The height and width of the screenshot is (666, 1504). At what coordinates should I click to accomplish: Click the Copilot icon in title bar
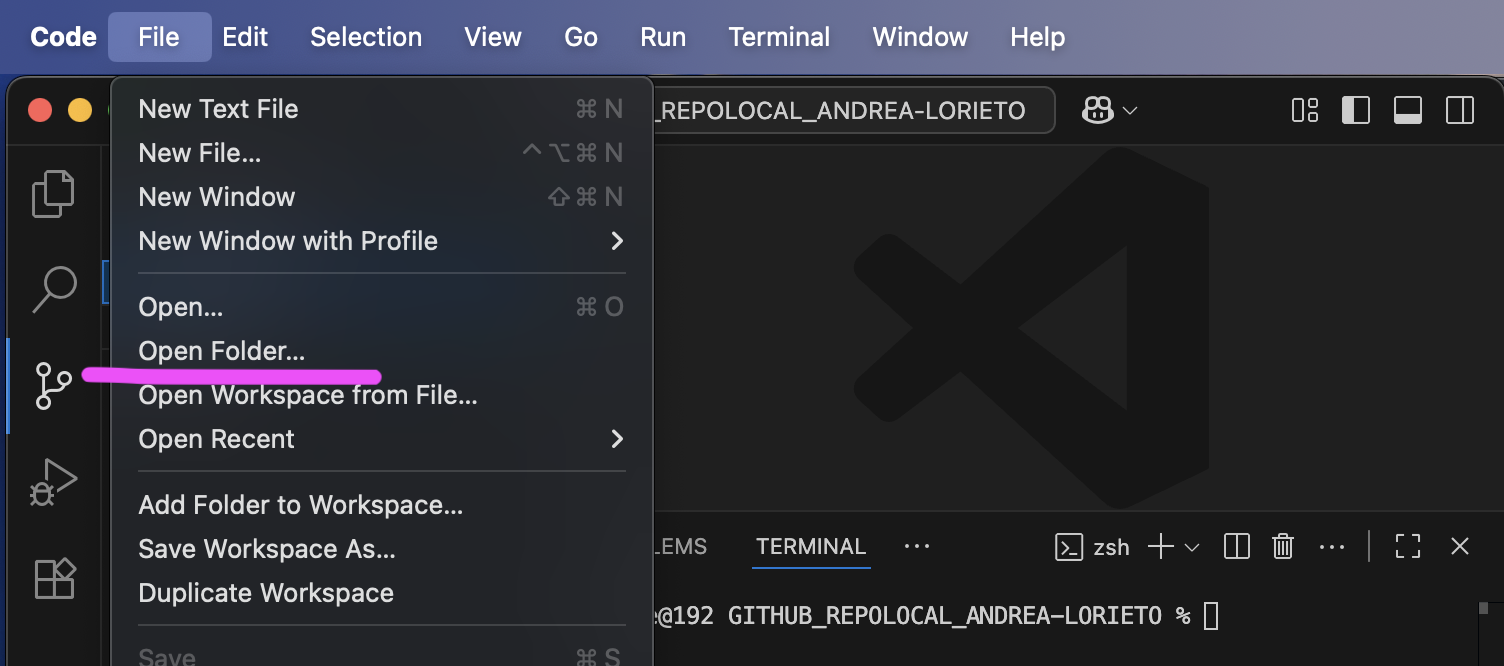(1098, 110)
